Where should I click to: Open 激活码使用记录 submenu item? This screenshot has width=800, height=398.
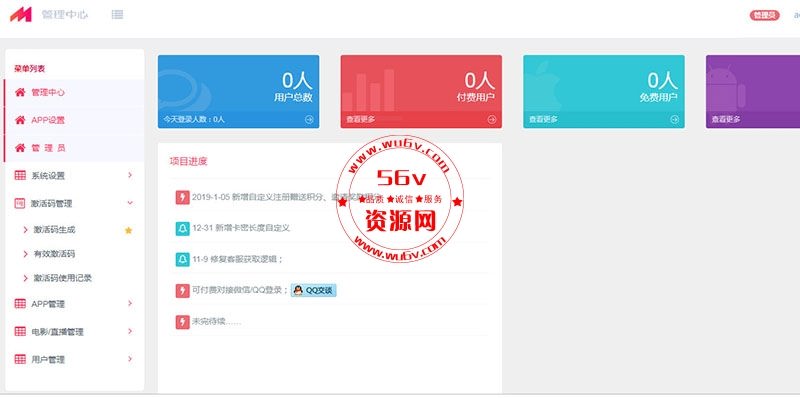click(x=63, y=278)
